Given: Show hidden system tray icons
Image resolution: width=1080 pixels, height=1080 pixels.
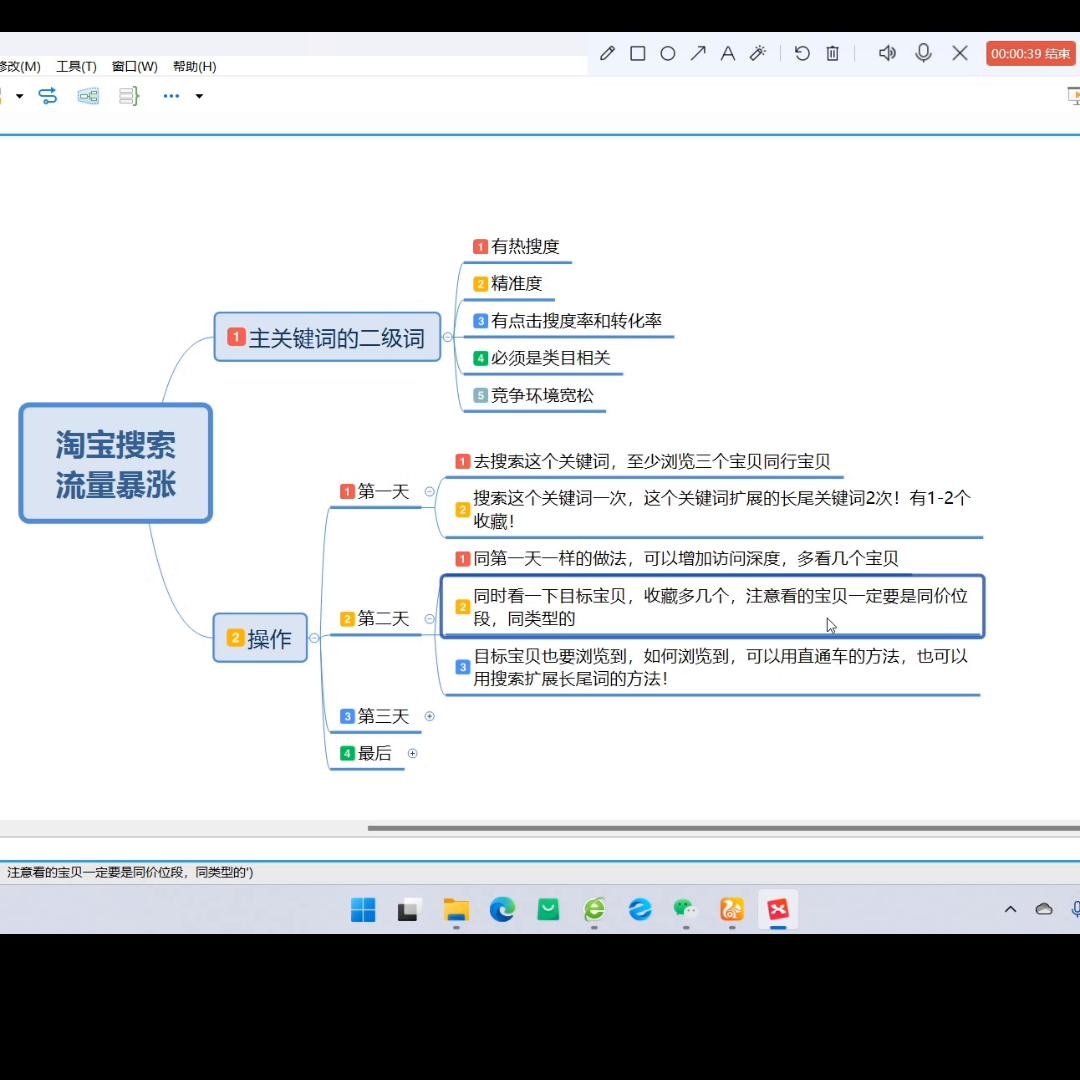Looking at the screenshot, I should click(1010, 909).
